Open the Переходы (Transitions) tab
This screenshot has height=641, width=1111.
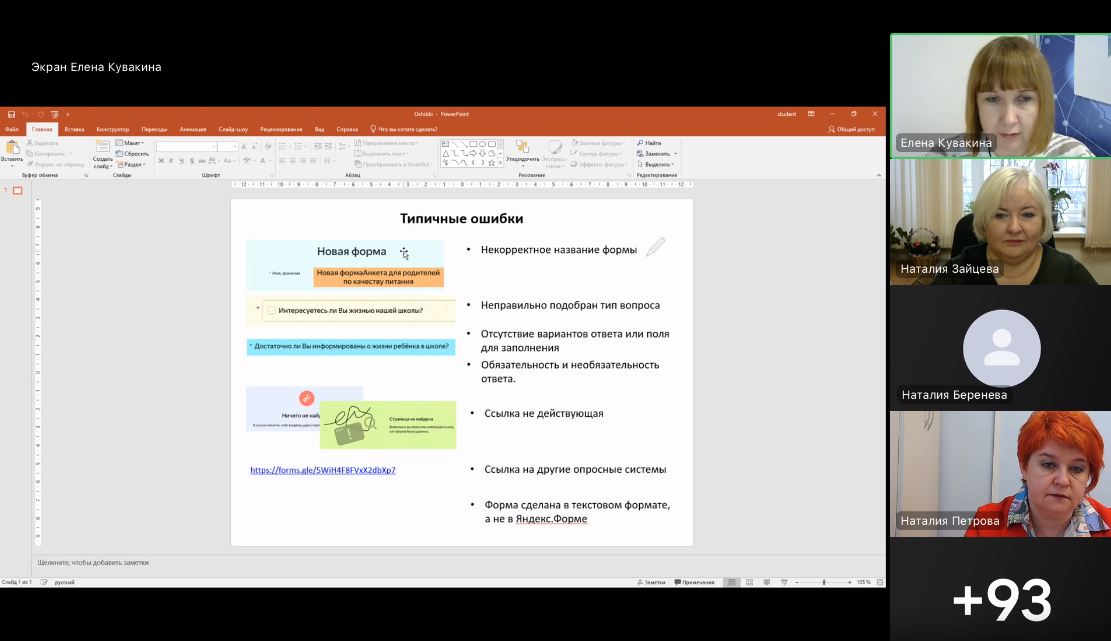(154, 130)
